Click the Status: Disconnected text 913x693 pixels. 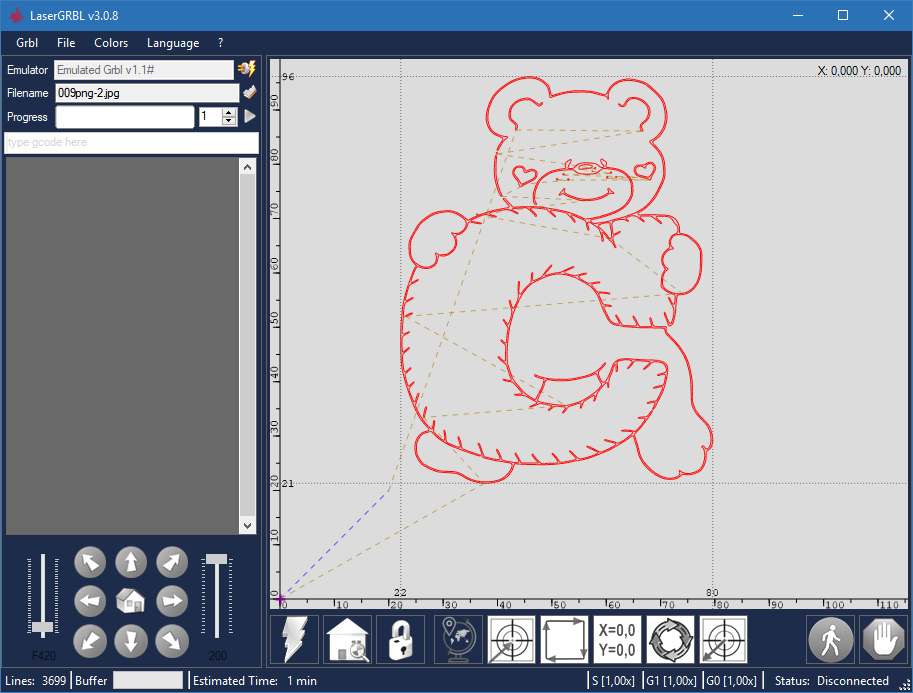[831, 681]
